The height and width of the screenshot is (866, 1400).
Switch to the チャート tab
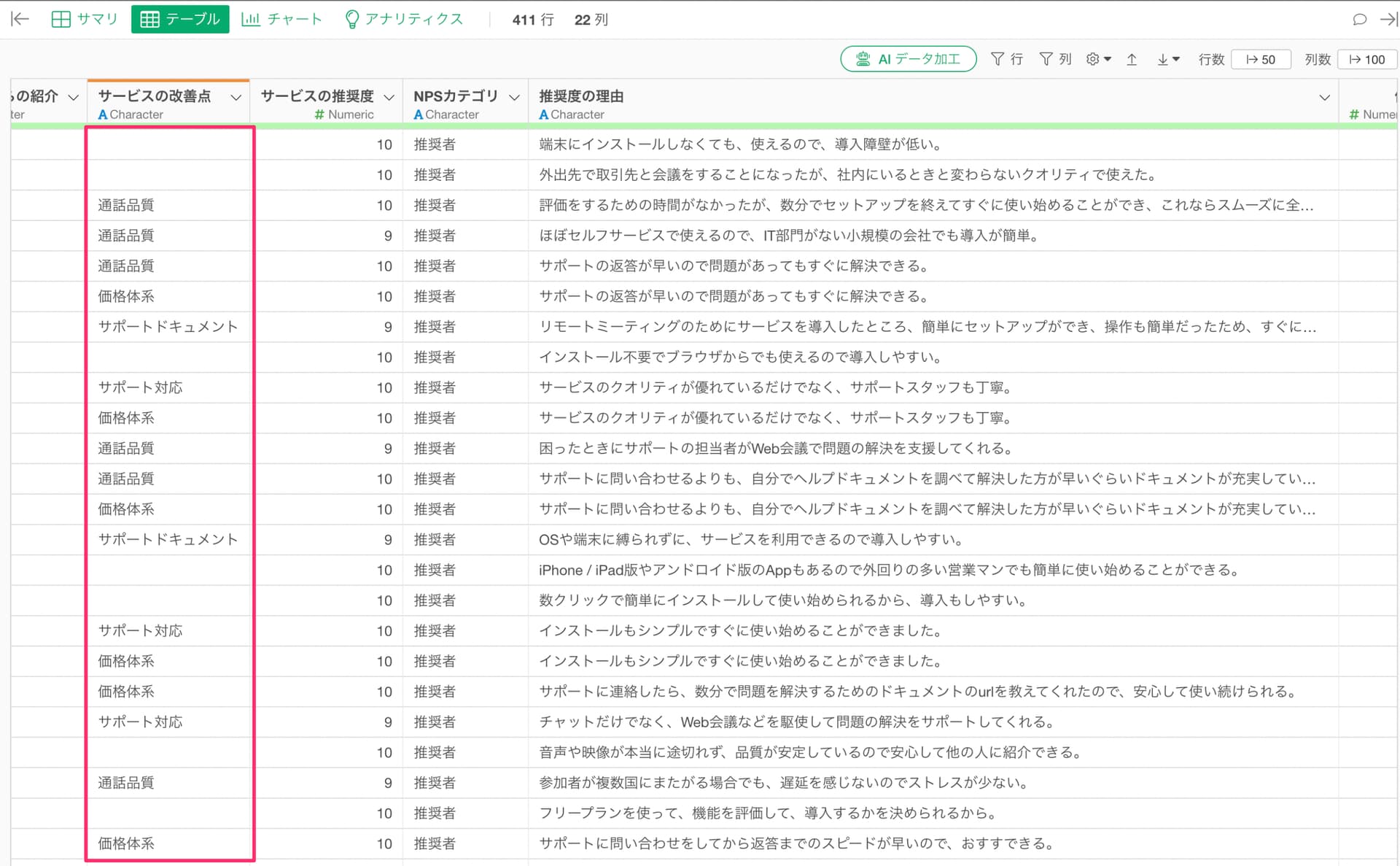281,19
